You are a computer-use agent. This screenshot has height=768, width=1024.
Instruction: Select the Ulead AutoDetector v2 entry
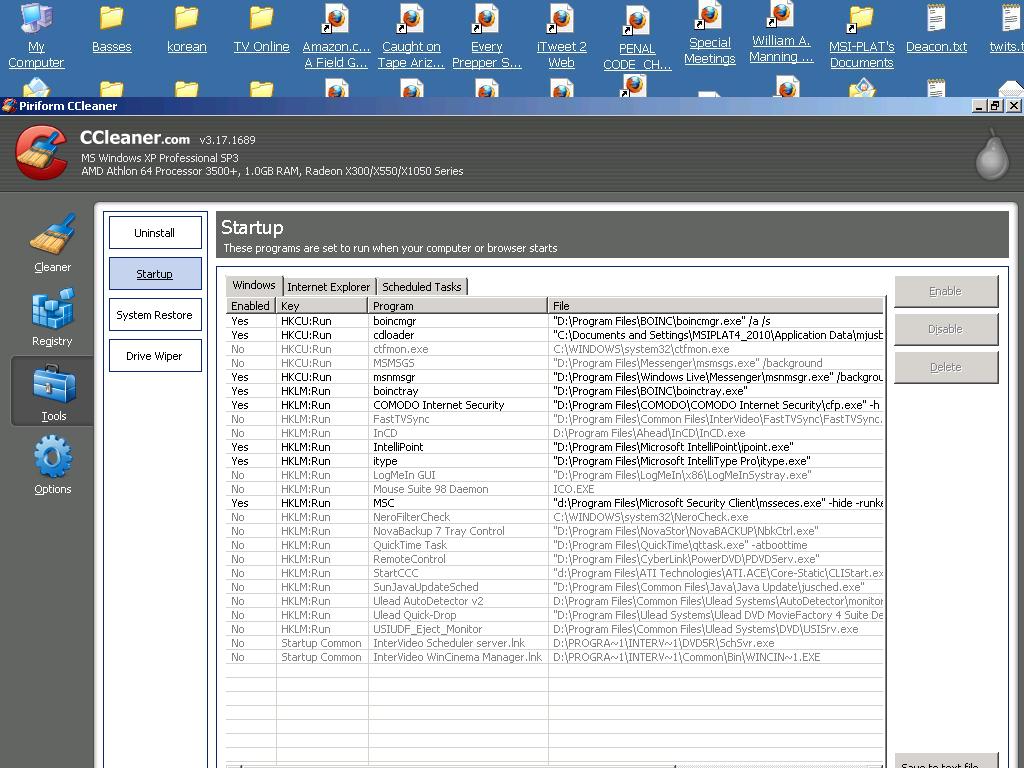point(554,601)
